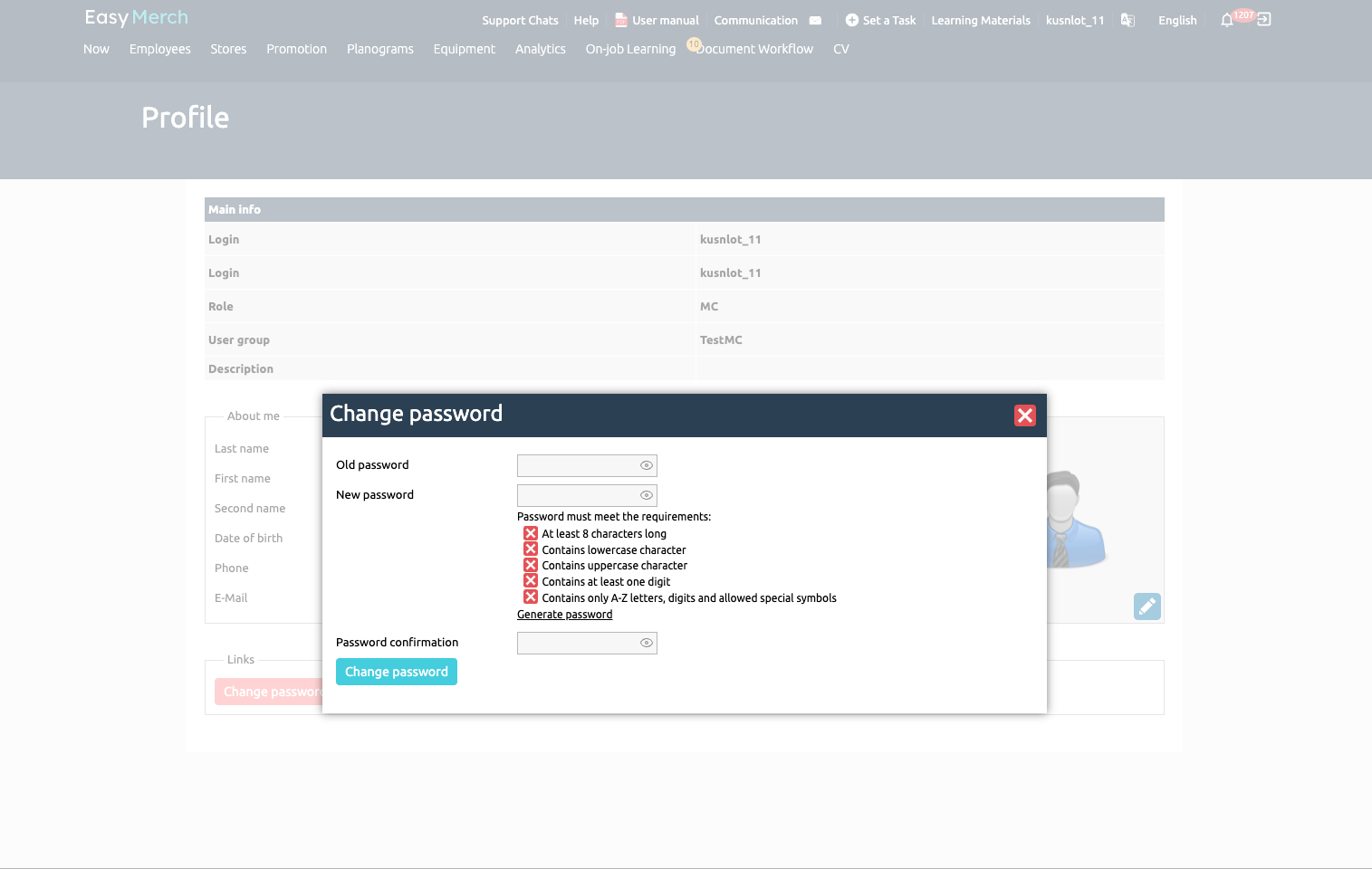The image size is (1372, 869).
Task: Click the Generate password link
Action: coord(564,615)
